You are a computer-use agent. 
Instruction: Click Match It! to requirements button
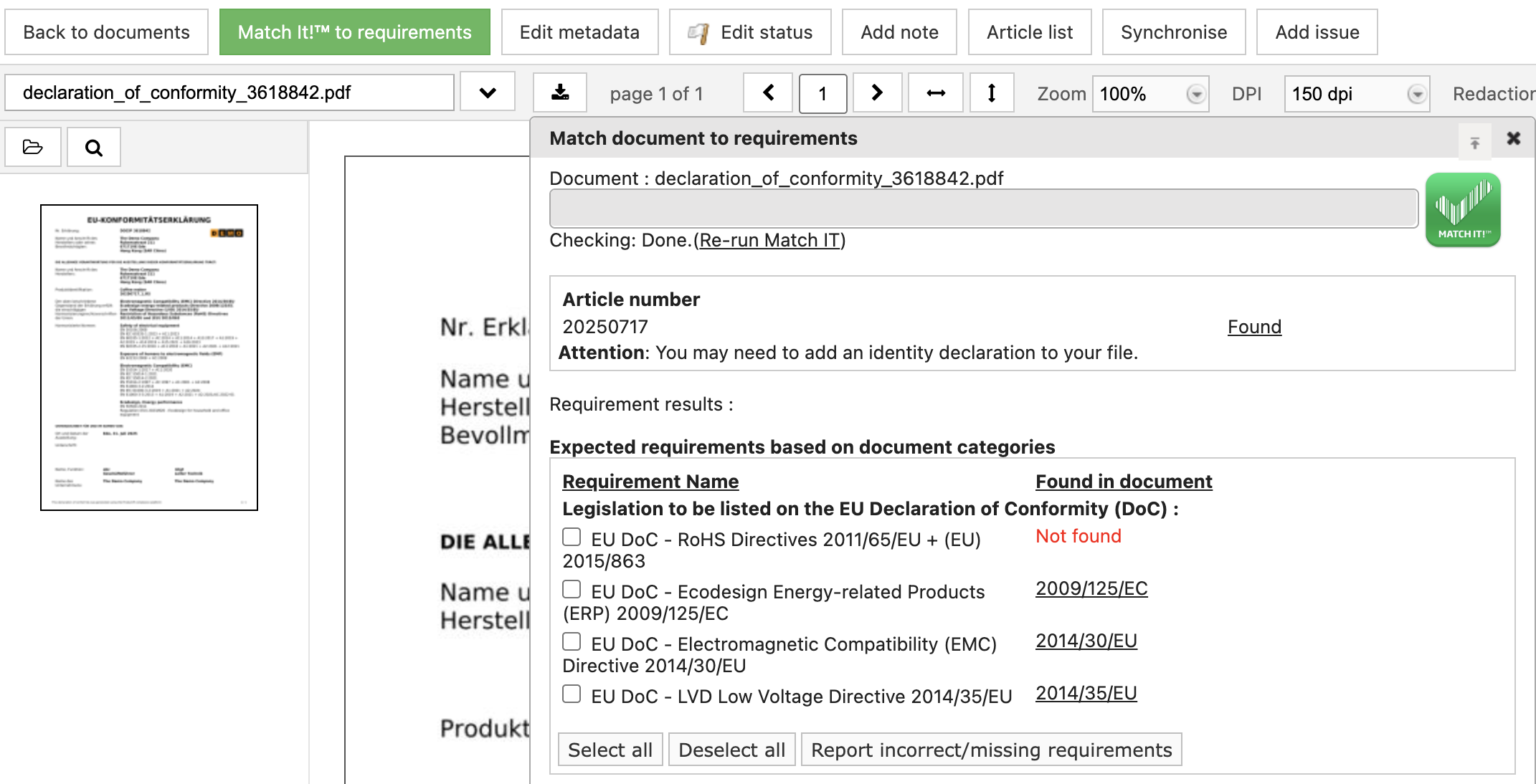tap(355, 32)
